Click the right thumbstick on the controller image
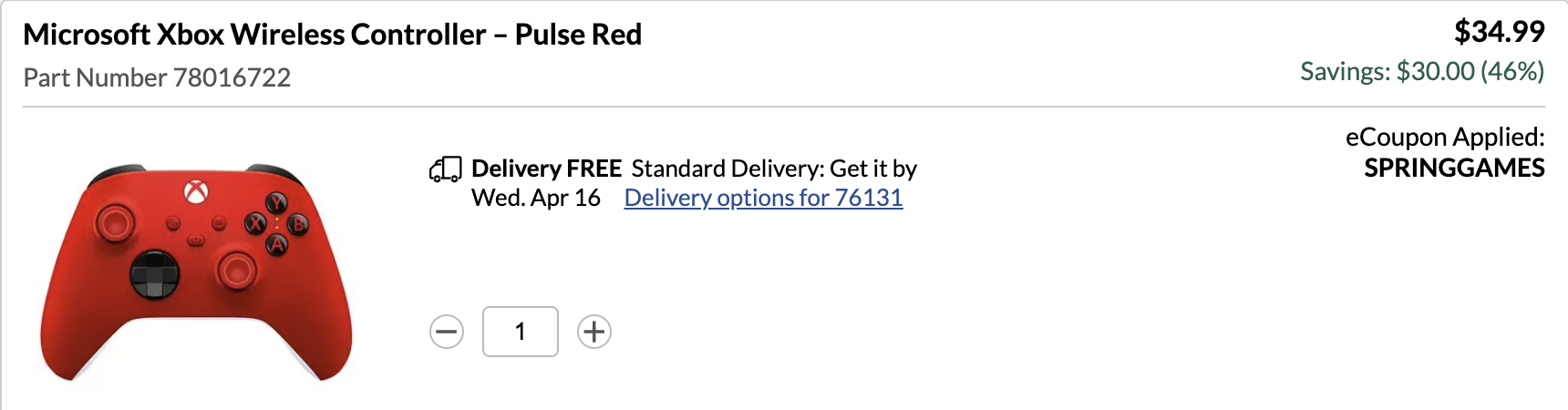1568x410 pixels. point(237,269)
